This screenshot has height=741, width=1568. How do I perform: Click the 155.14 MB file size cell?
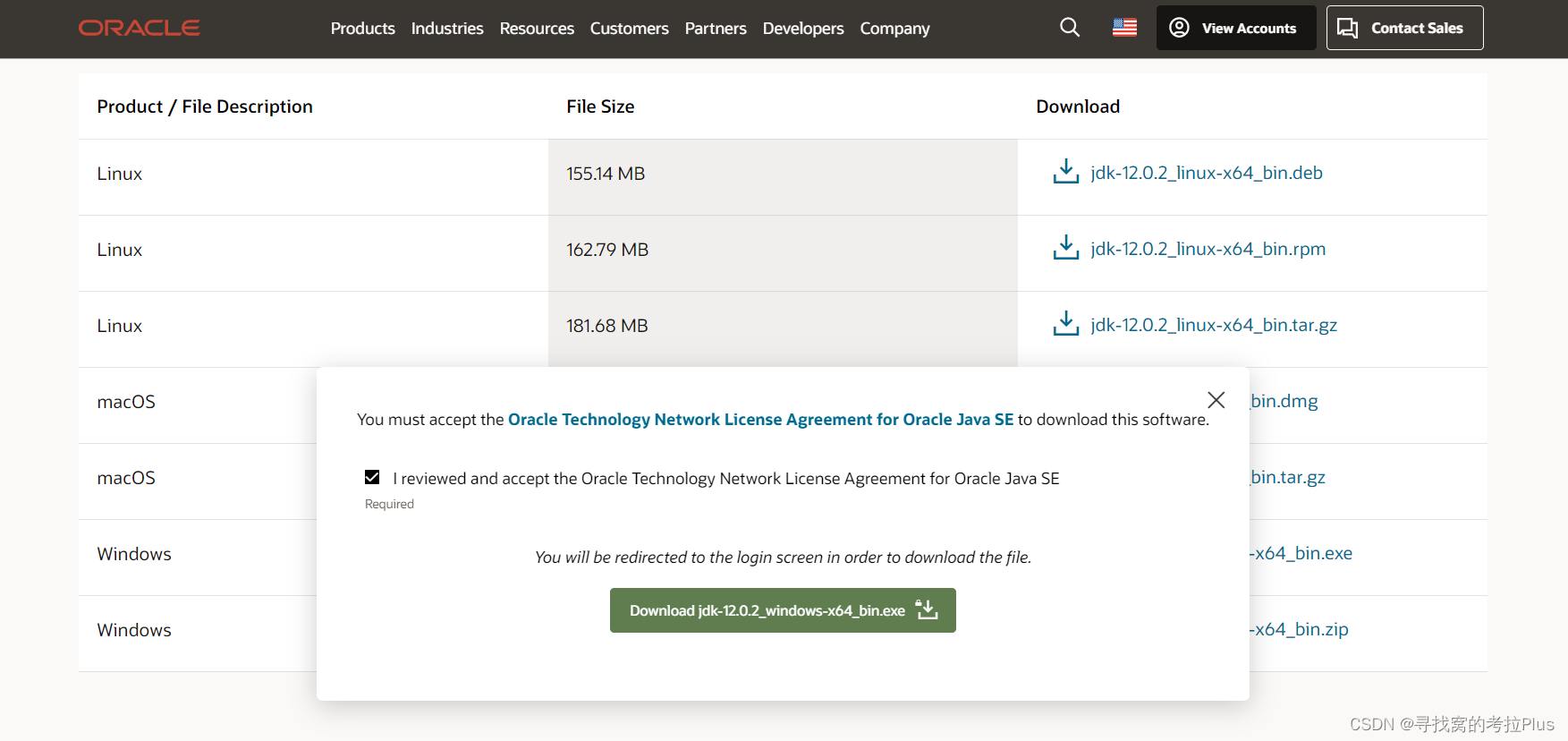click(x=783, y=177)
